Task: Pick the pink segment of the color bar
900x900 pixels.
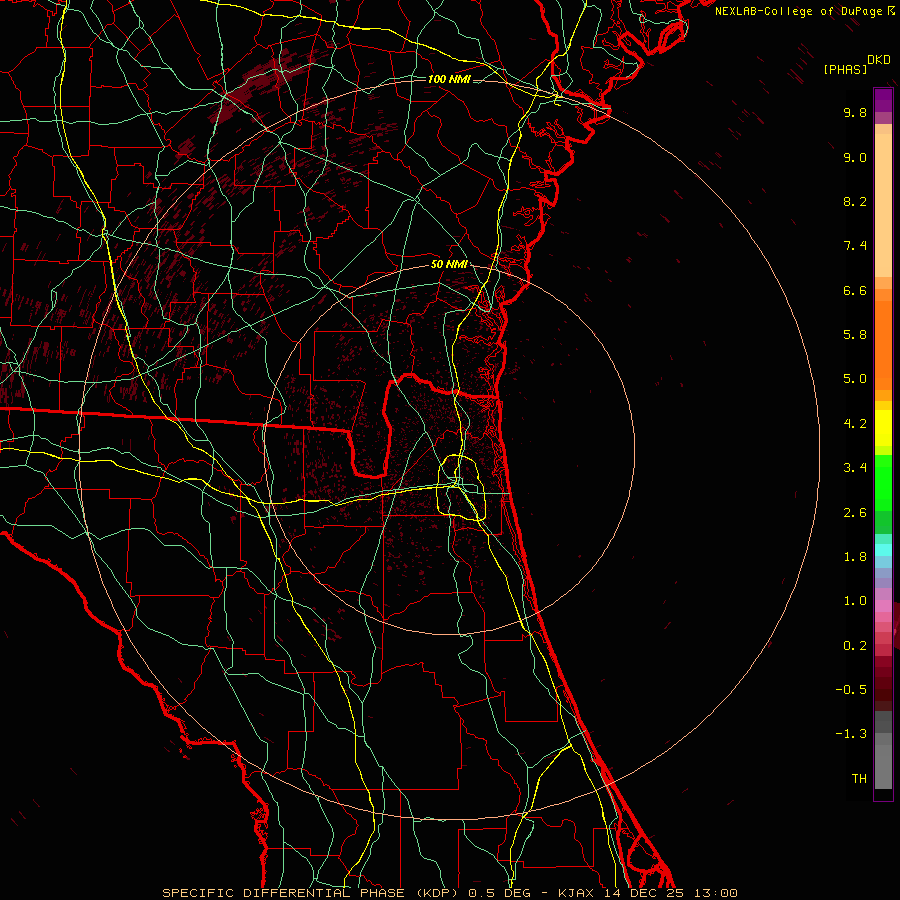Action: (x=883, y=606)
